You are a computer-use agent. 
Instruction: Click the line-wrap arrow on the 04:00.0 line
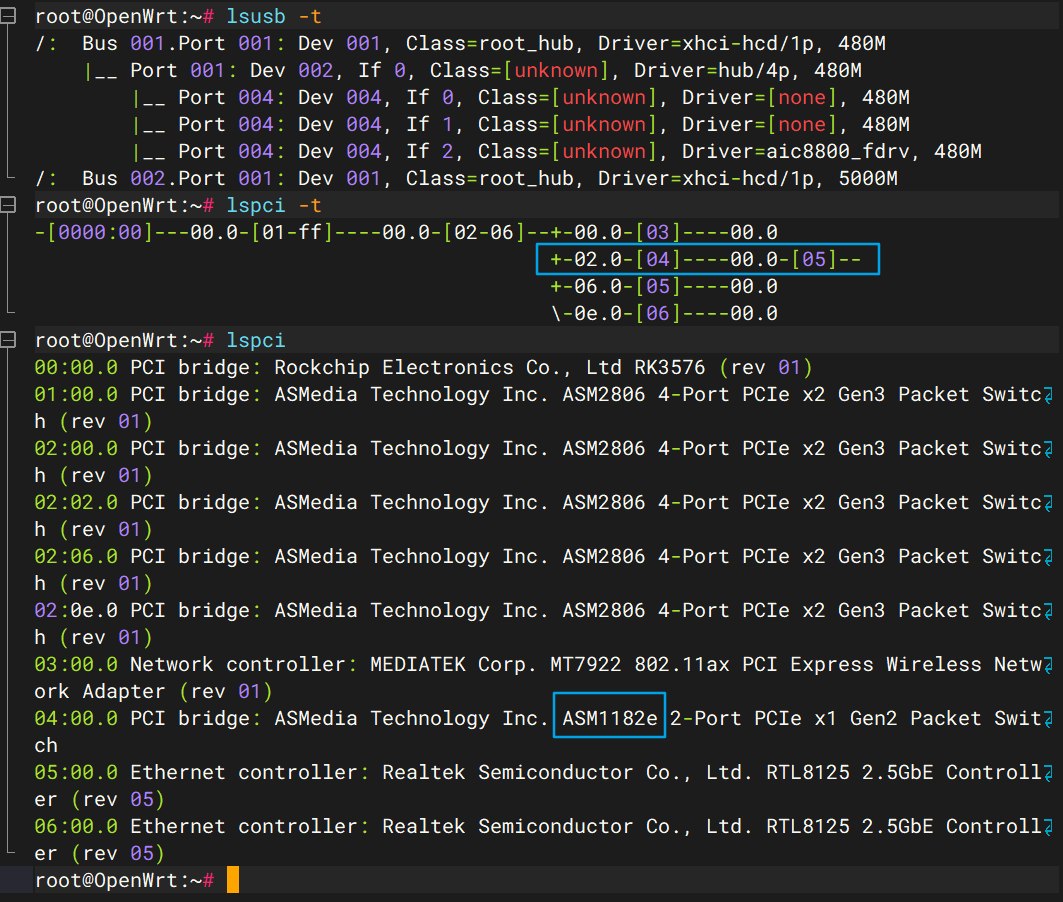click(1048, 719)
